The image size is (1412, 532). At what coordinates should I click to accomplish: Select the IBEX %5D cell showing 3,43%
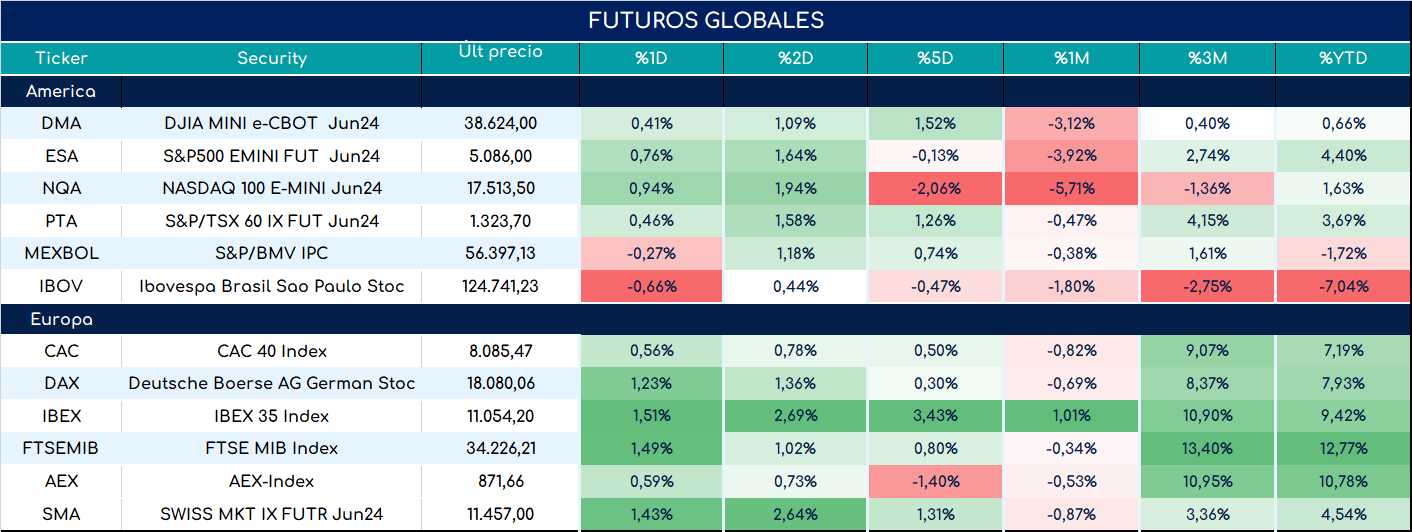coord(936,416)
